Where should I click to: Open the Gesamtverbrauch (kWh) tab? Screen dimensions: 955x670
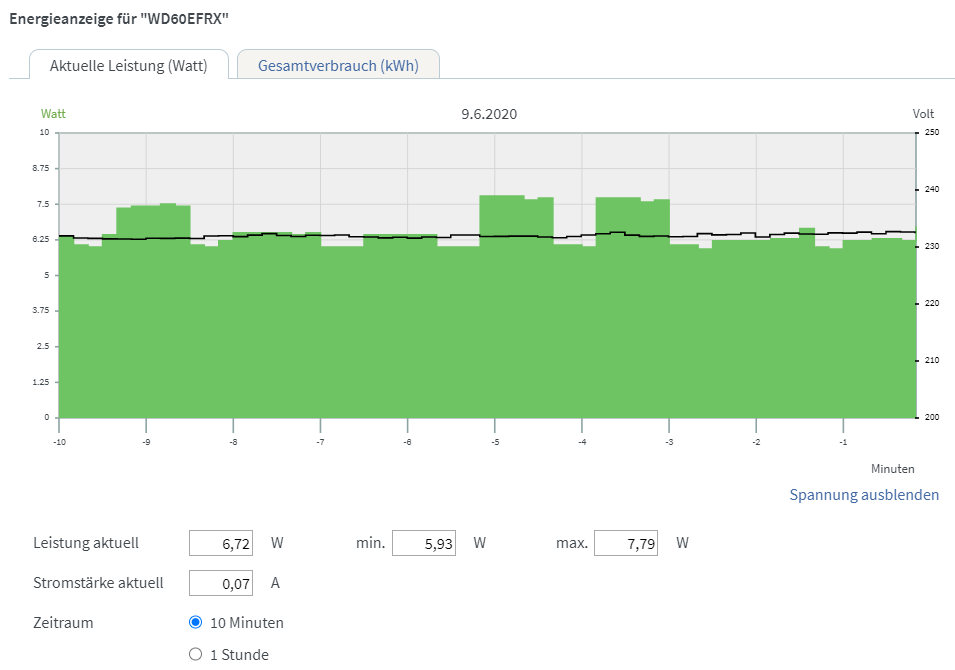click(x=338, y=65)
